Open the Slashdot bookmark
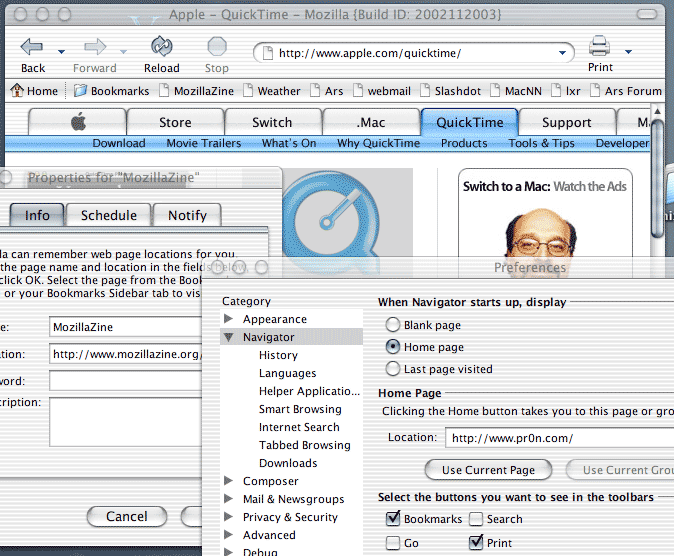The height and width of the screenshot is (556, 674). click(450, 91)
